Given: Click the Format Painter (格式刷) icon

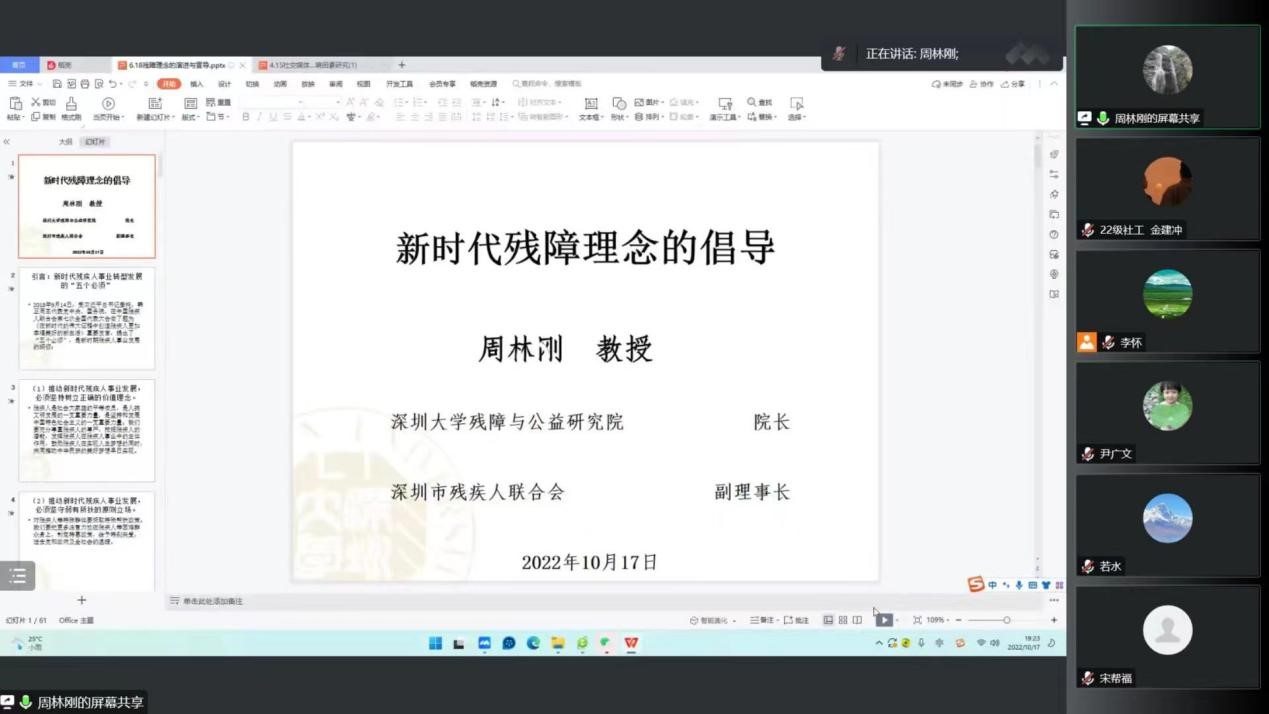Looking at the screenshot, I should (71, 104).
